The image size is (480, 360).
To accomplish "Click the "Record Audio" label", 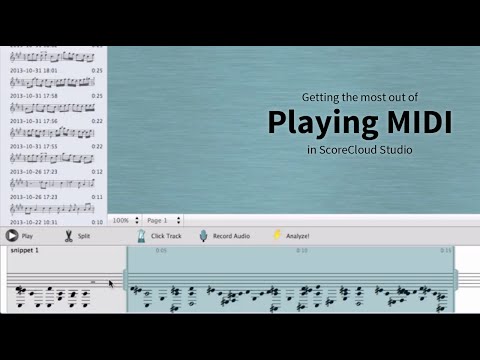I will click(x=231, y=236).
